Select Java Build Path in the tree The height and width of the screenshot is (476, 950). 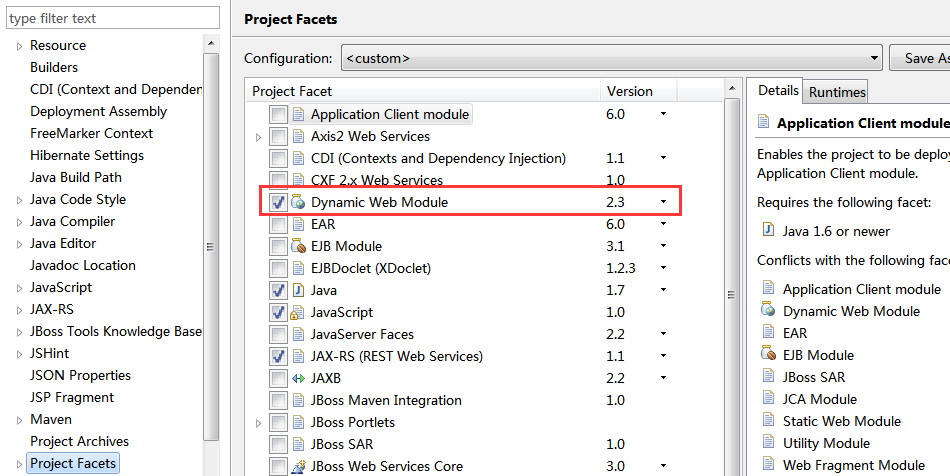pyautogui.click(x=76, y=177)
